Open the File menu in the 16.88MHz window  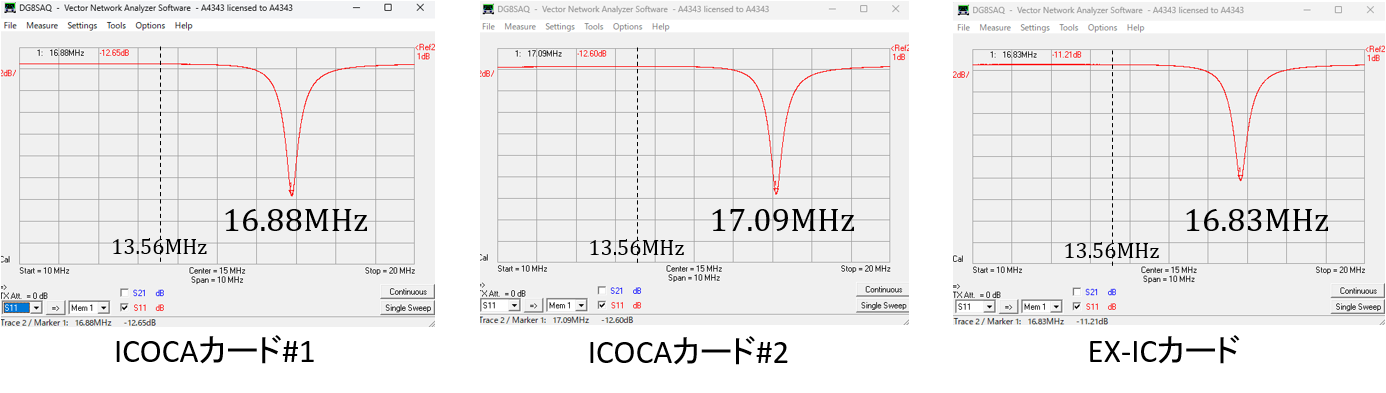pyautogui.click(x=11, y=25)
